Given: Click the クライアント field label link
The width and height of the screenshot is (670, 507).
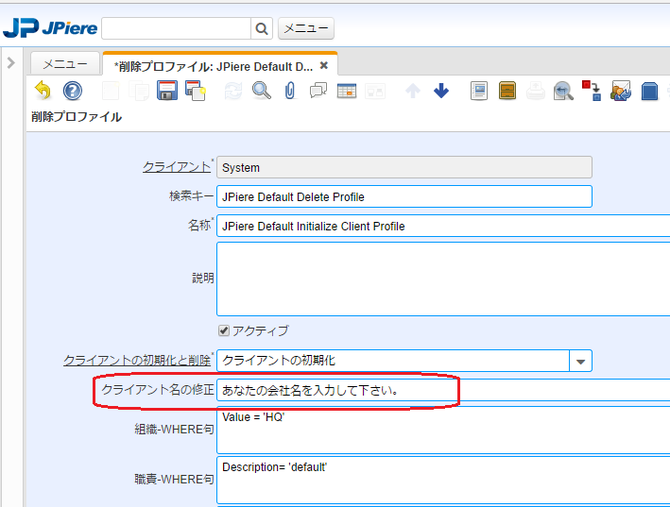Looking at the screenshot, I should [176, 167].
